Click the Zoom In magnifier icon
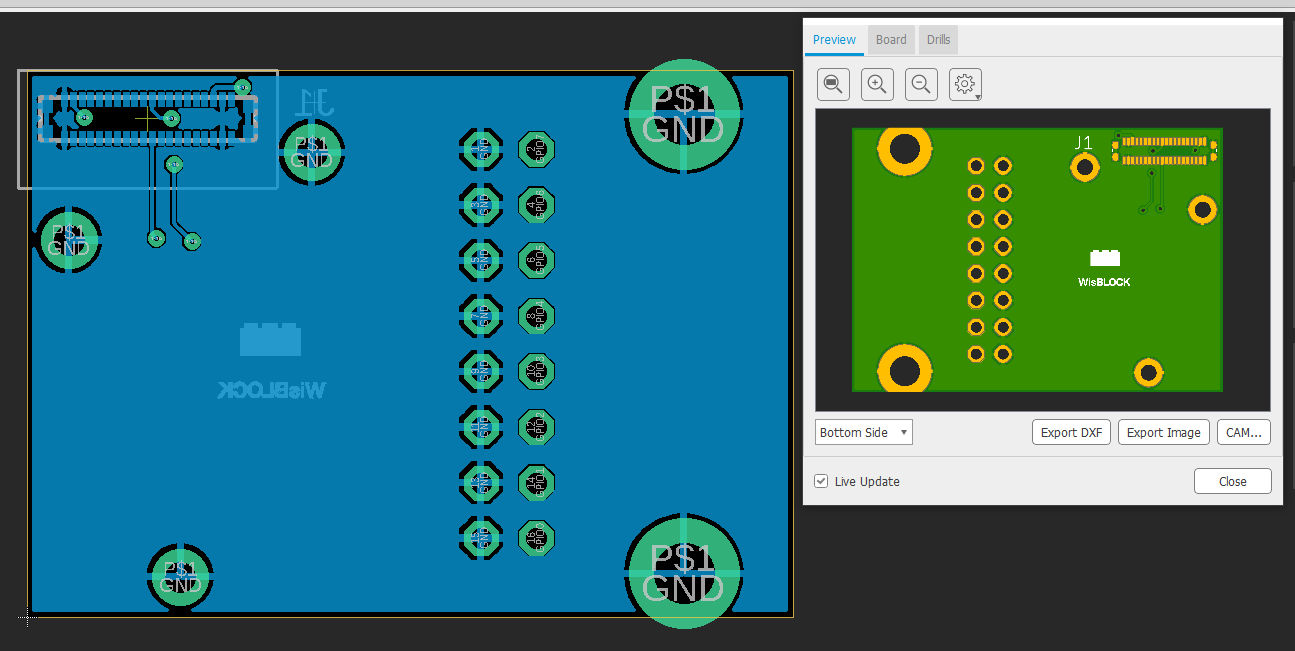1295x651 pixels. pos(877,84)
